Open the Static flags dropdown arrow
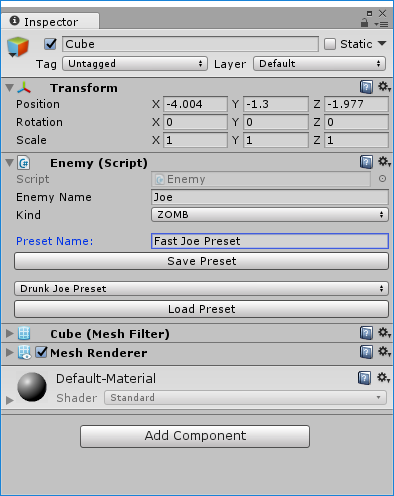 click(382, 44)
